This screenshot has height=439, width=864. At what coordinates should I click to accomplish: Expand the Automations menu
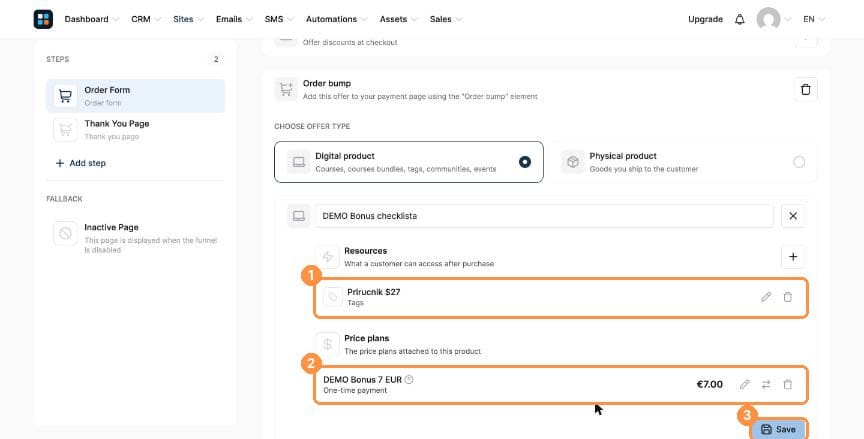click(337, 19)
